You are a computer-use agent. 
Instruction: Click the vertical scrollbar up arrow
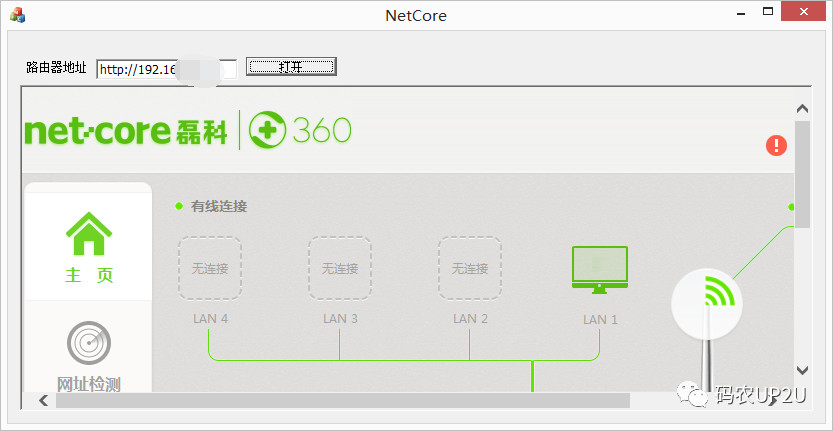[802, 109]
